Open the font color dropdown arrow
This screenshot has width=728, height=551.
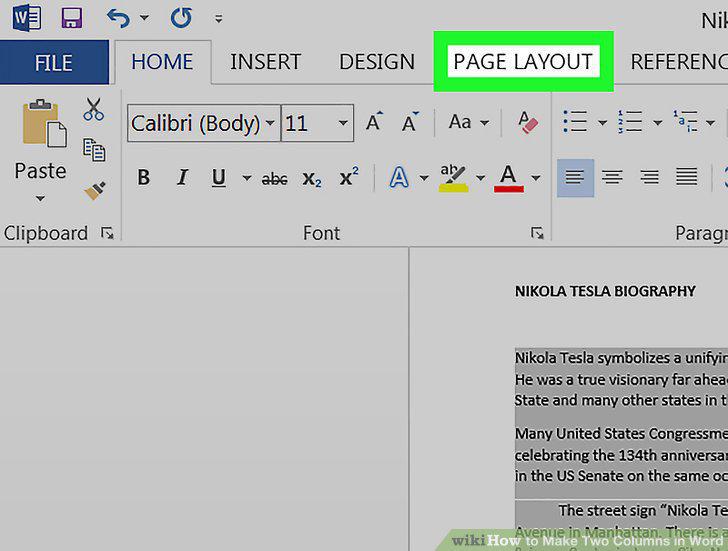tap(536, 178)
